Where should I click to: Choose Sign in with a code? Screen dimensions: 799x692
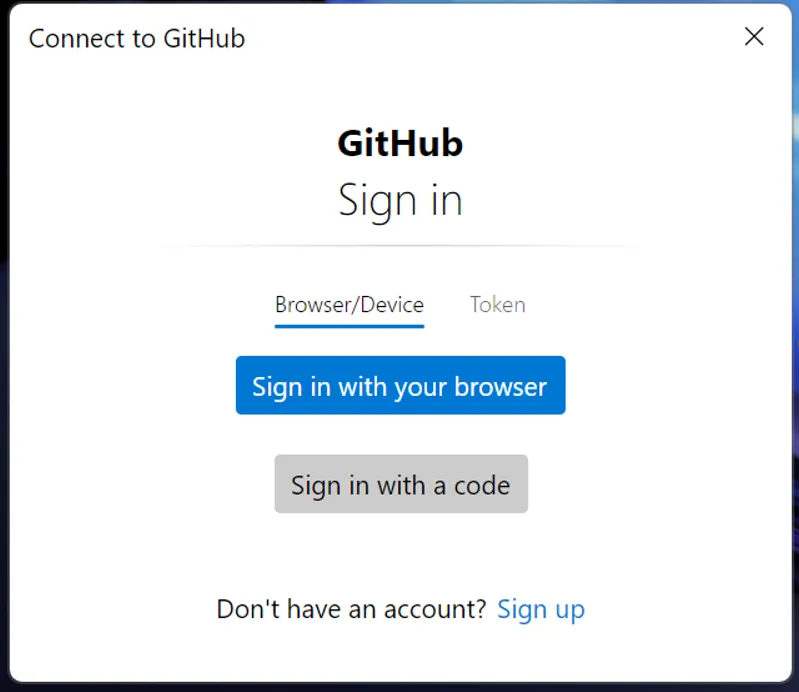click(400, 485)
